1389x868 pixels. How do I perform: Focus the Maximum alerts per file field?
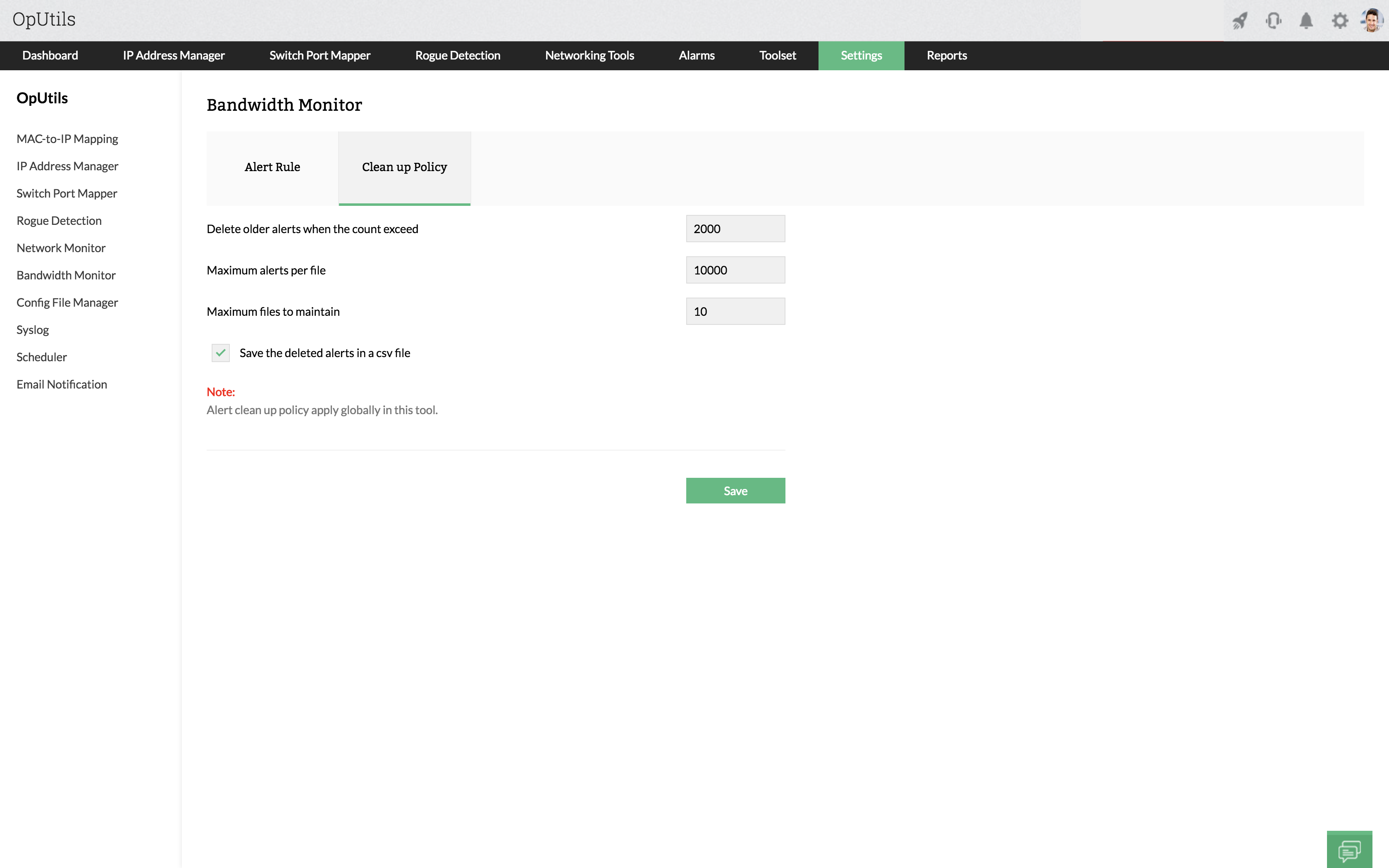735,270
